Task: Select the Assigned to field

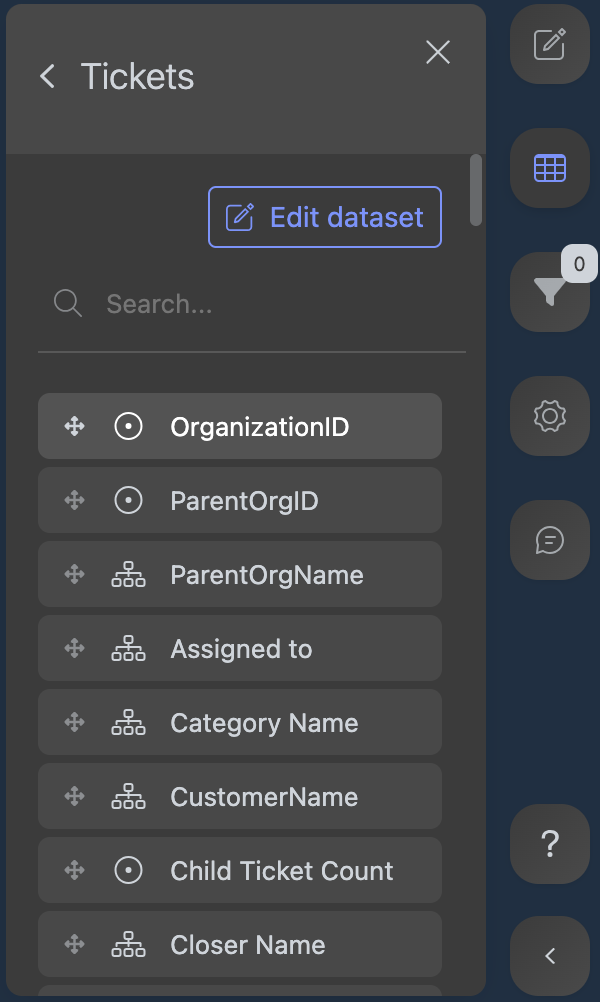Action: pos(240,649)
